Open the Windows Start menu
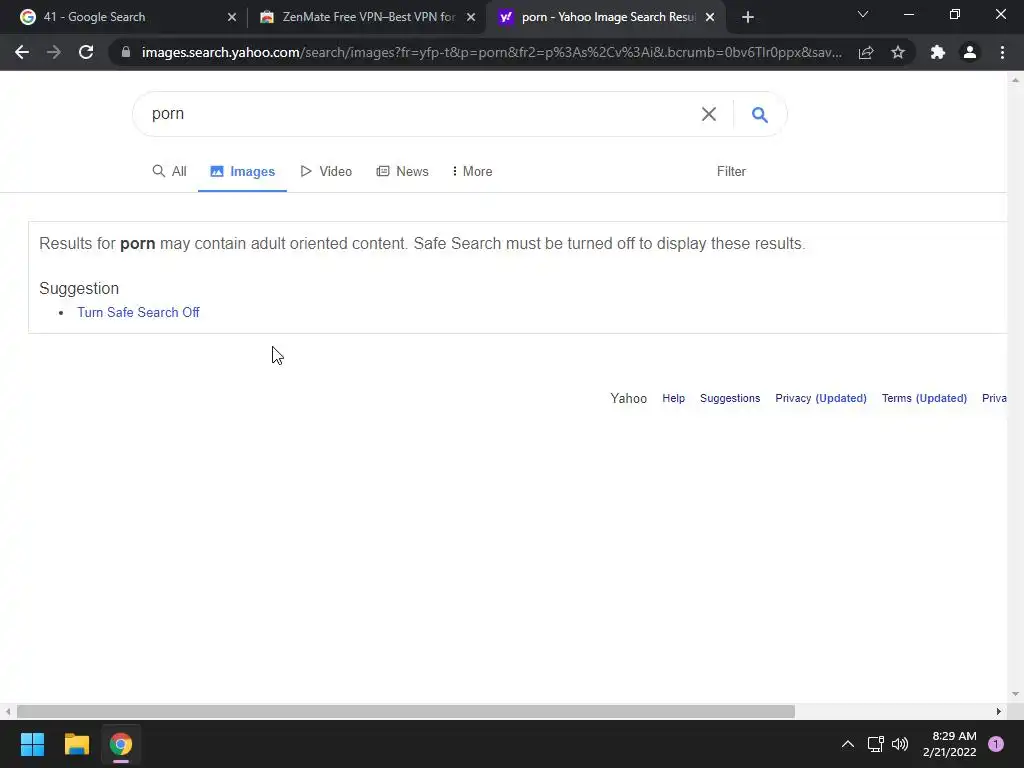The width and height of the screenshot is (1024, 768). click(32, 744)
